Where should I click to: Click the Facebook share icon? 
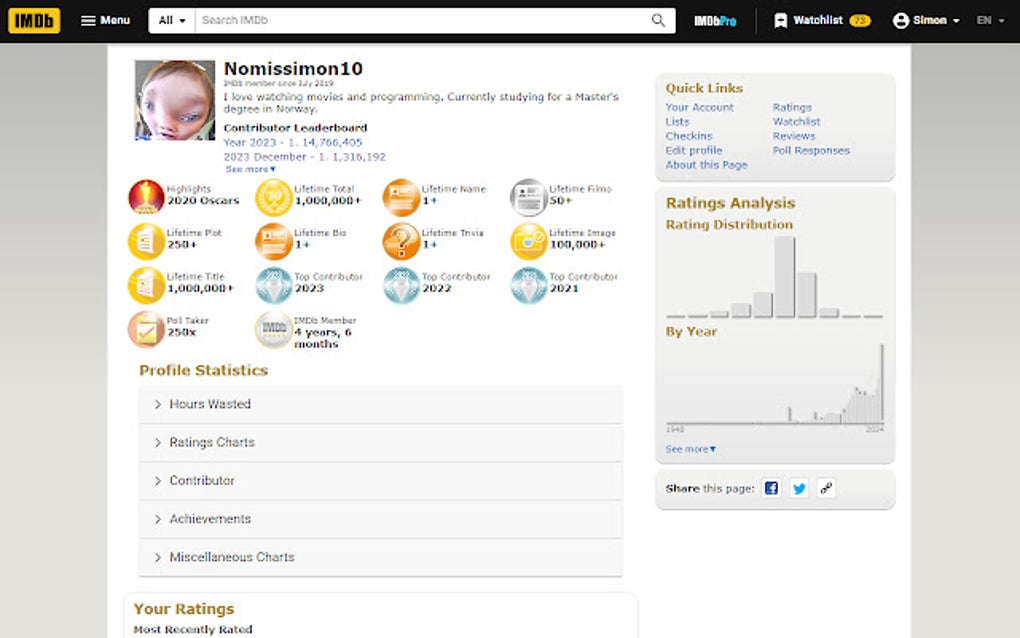[x=770, y=488]
